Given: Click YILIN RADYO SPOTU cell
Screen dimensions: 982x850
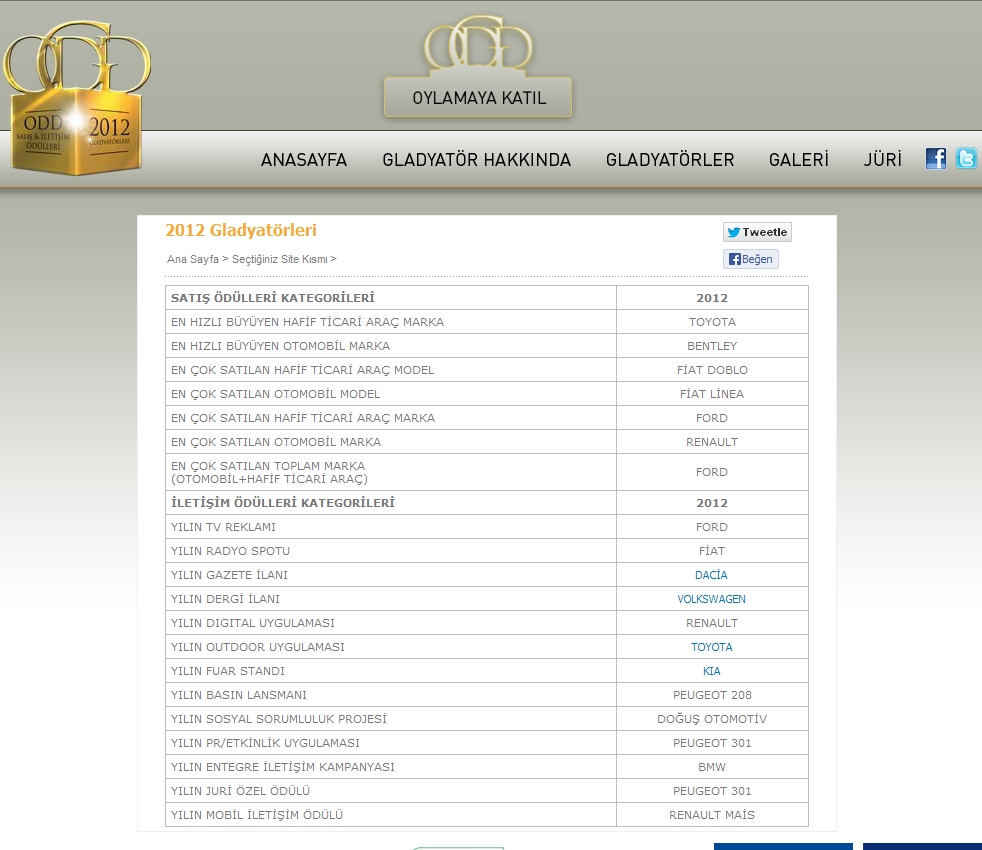Looking at the screenshot, I should point(391,551).
